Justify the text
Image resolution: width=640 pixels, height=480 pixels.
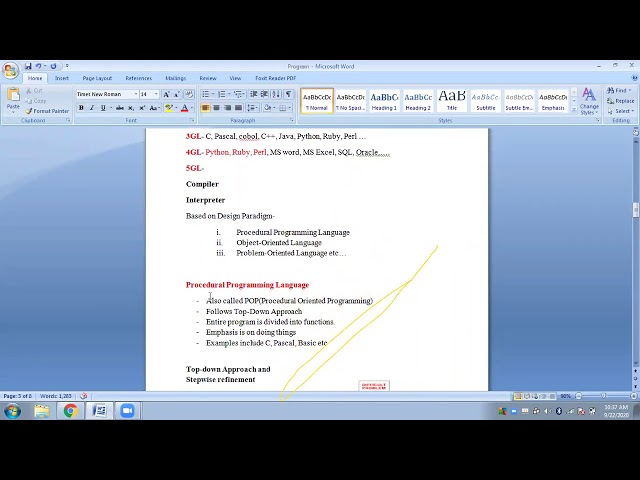tap(238, 108)
